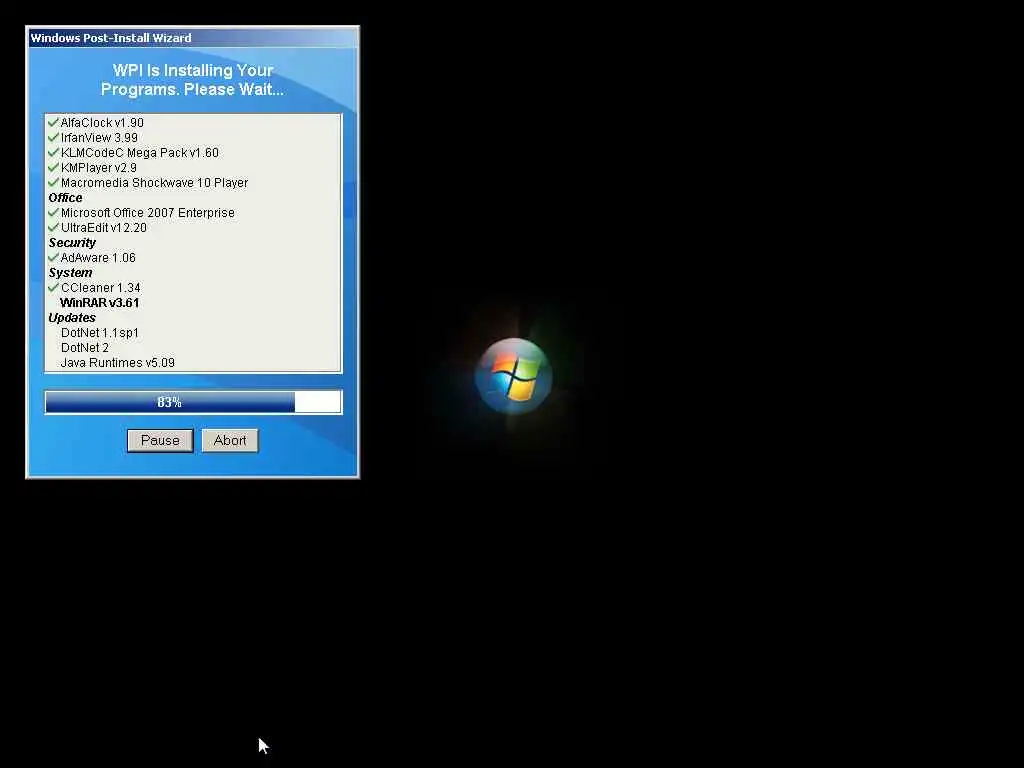Select Macromedia Shockwave 10 Player entry
Viewport: 1024px width, 768px height.
pyautogui.click(x=154, y=183)
